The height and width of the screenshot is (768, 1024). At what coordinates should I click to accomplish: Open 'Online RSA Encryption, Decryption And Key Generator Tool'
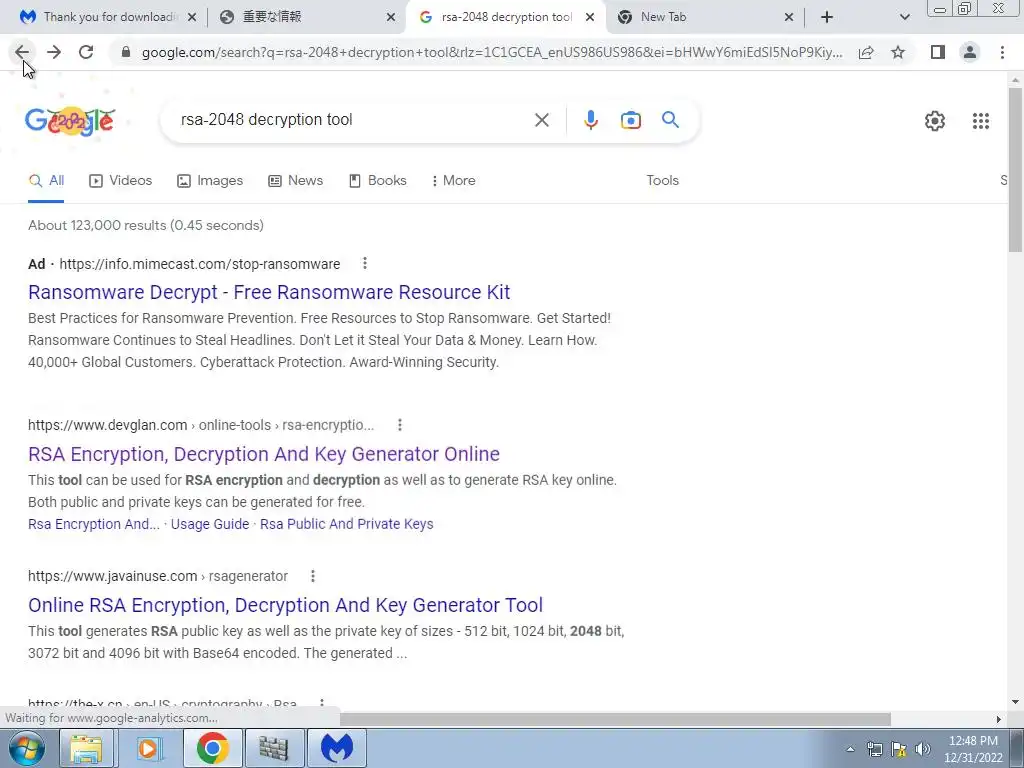click(x=285, y=605)
